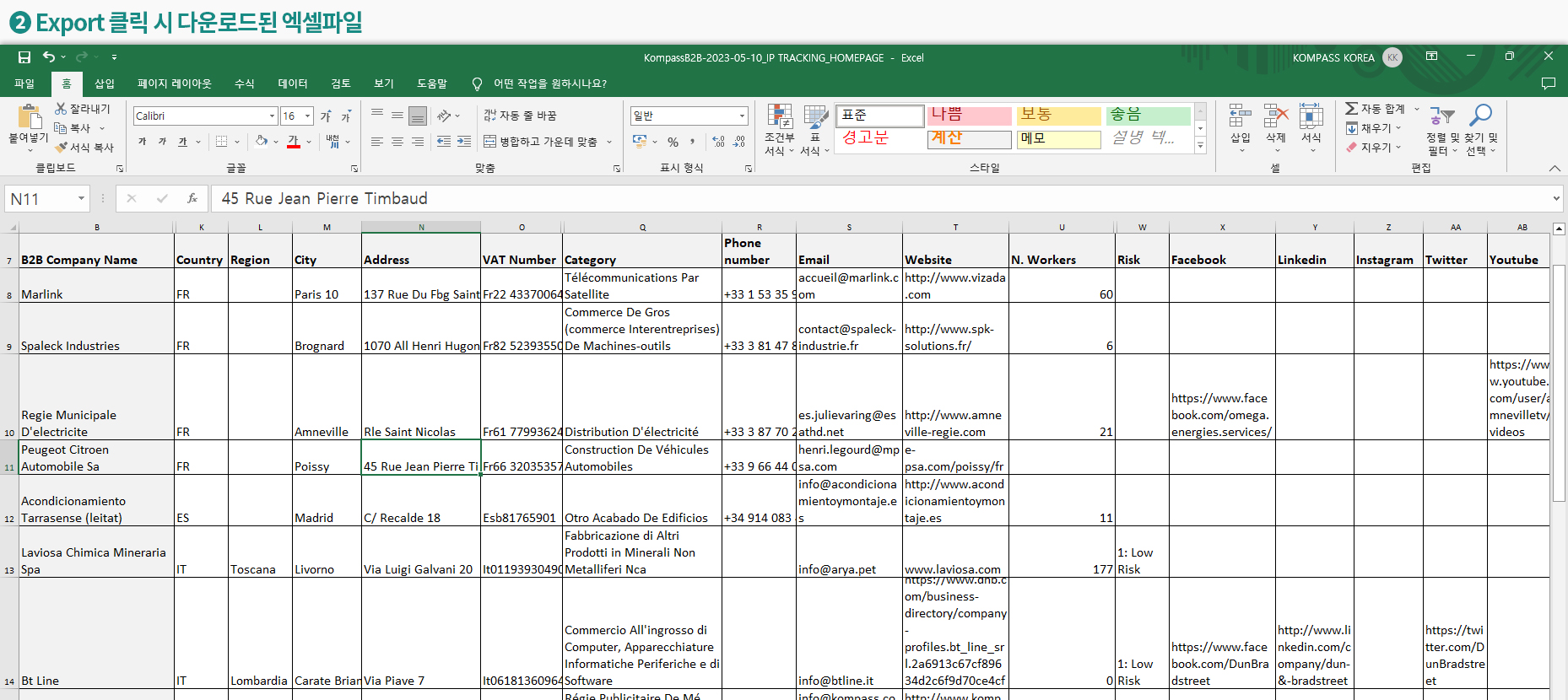Screen dimensions: 1568x700
Task: Open the number format dropdown showing 일반
Action: 742,116
